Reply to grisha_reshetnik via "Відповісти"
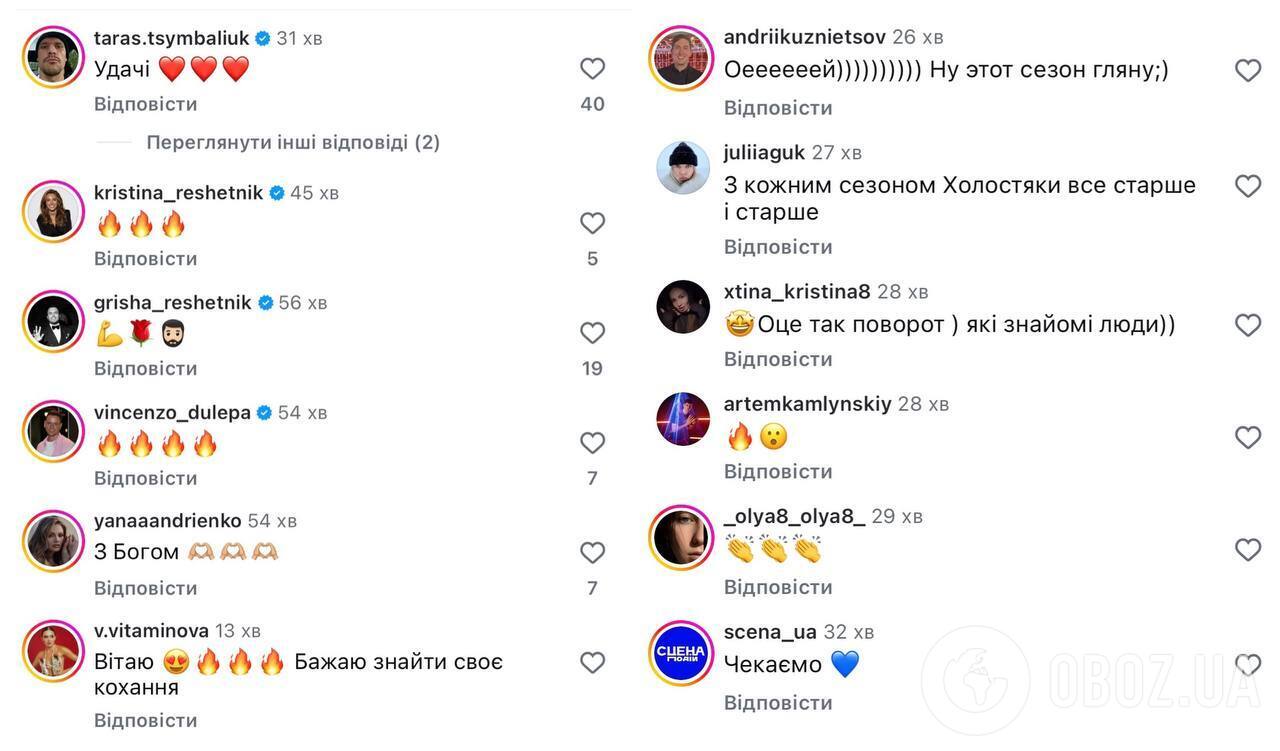1280x751 pixels. pyautogui.click(x=145, y=368)
